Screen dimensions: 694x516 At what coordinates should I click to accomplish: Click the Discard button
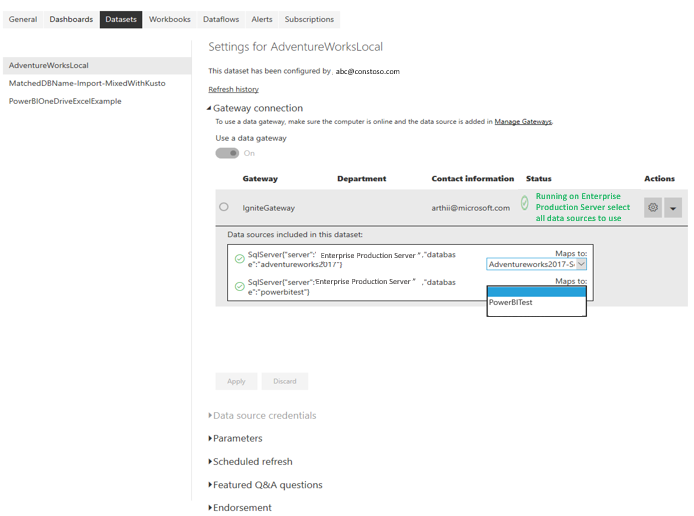(x=285, y=381)
